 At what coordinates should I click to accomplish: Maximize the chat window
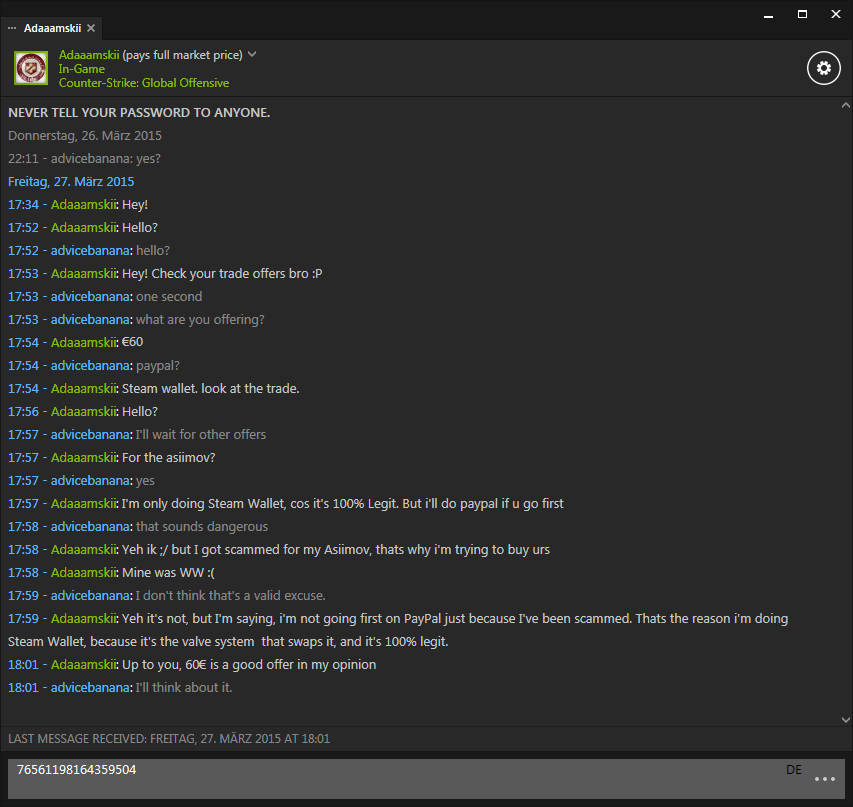tap(802, 14)
